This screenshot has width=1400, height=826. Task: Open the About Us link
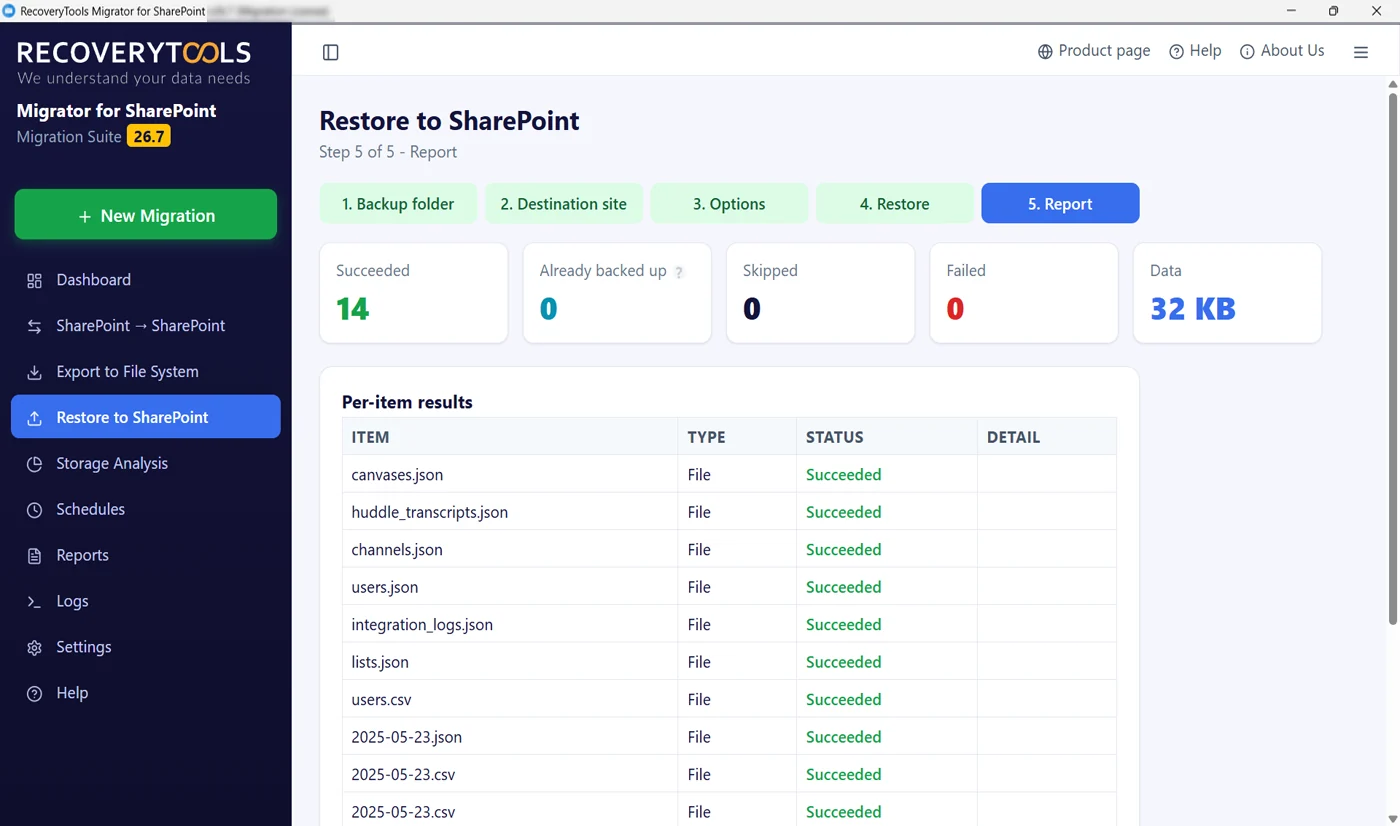[1282, 51]
